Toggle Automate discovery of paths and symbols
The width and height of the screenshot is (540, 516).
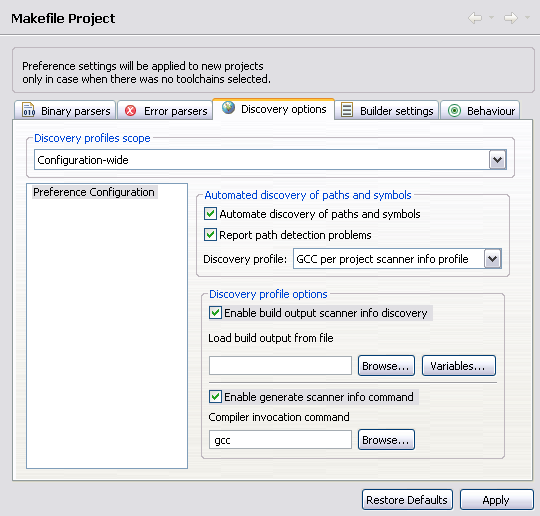210,214
